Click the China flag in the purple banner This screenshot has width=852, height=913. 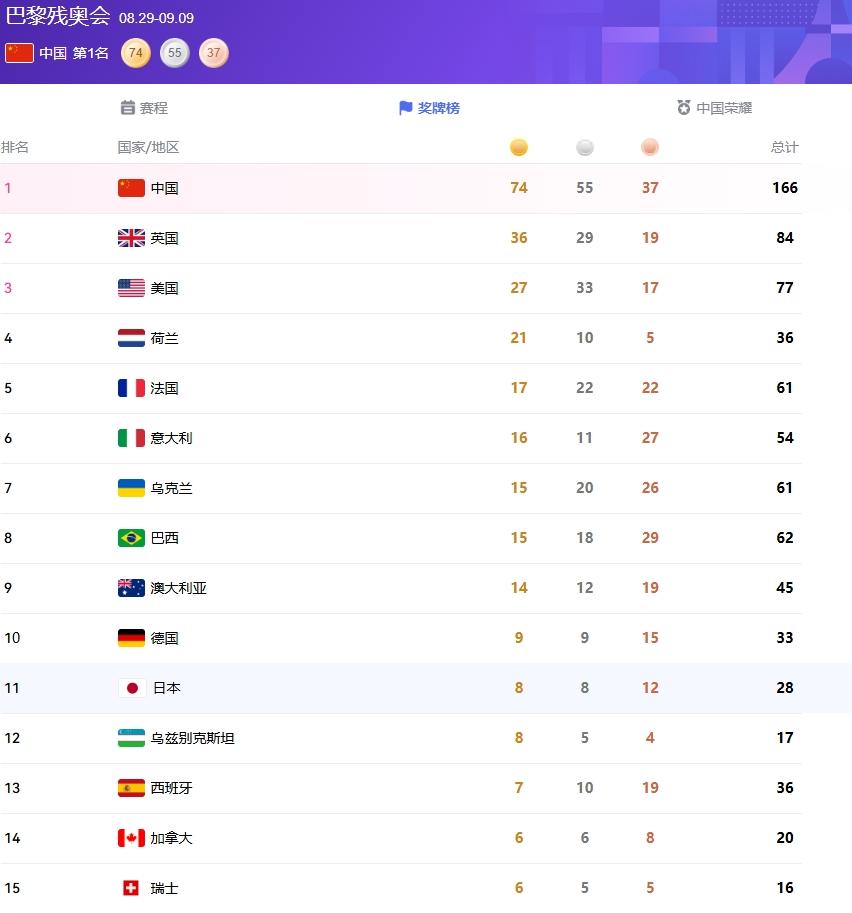[x=19, y=53]
